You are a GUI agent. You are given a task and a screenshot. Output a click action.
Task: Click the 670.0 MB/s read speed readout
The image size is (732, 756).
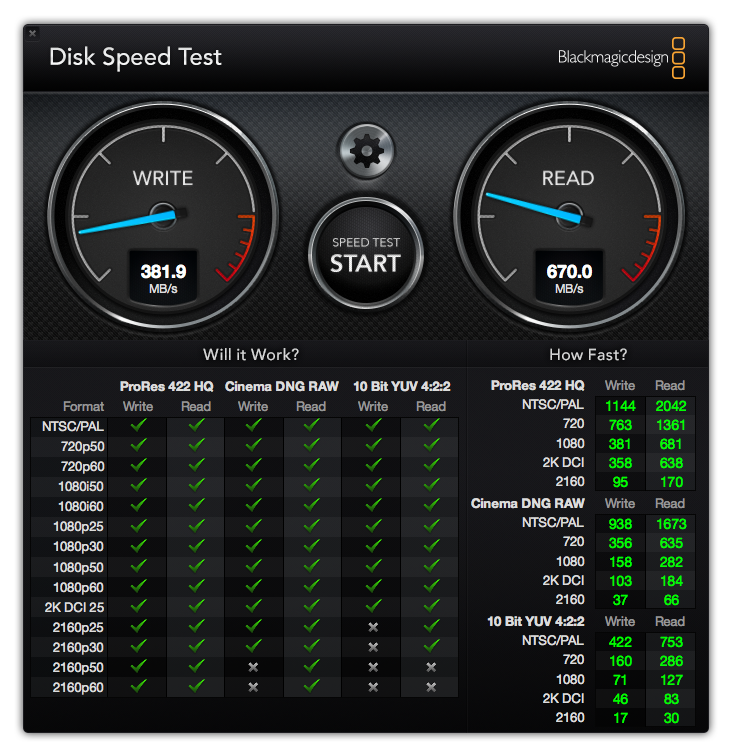click(568, 277)
